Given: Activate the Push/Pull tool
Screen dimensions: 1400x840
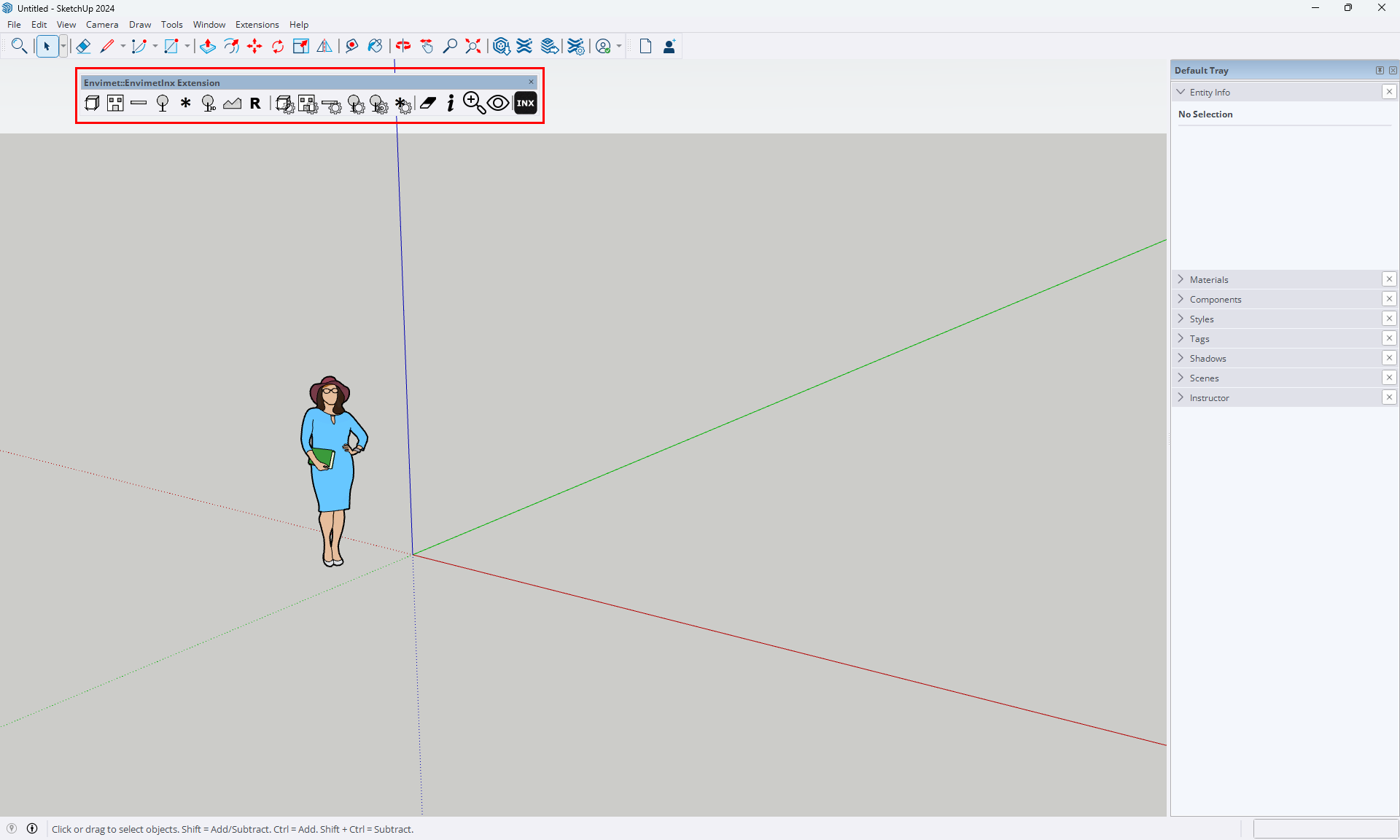Looking at the screenshot, I should (x=208, y=47).
